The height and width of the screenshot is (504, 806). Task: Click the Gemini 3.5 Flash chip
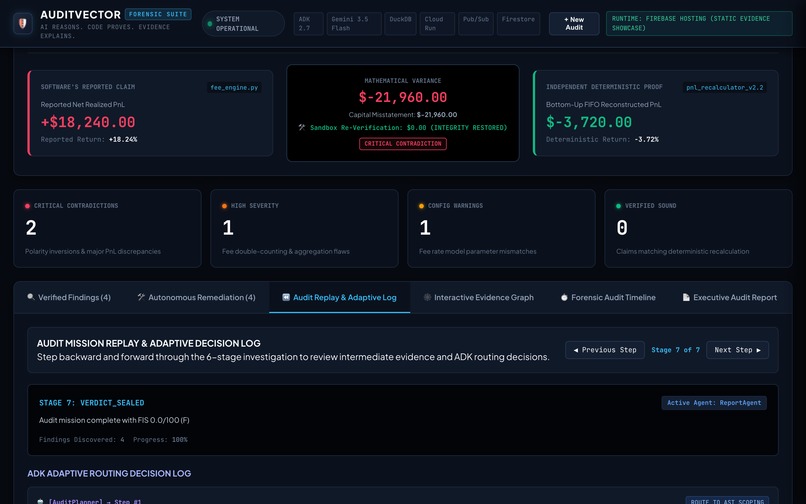[354, 24]
